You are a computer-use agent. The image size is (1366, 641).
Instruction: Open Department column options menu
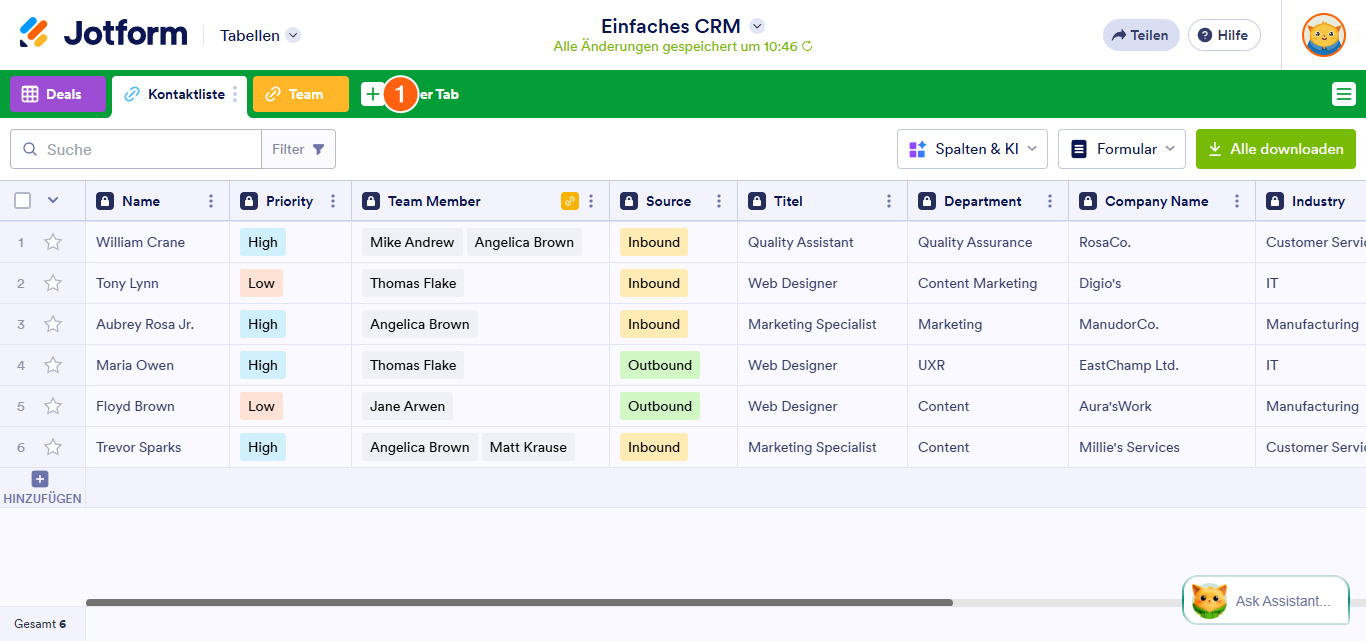(1050, 201)
